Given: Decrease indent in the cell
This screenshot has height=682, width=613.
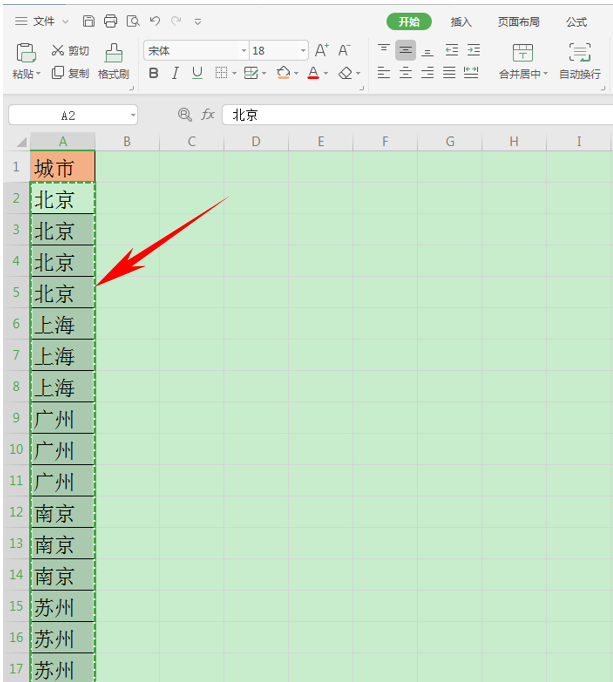Looking at the screenshot, I should [452, 50].
